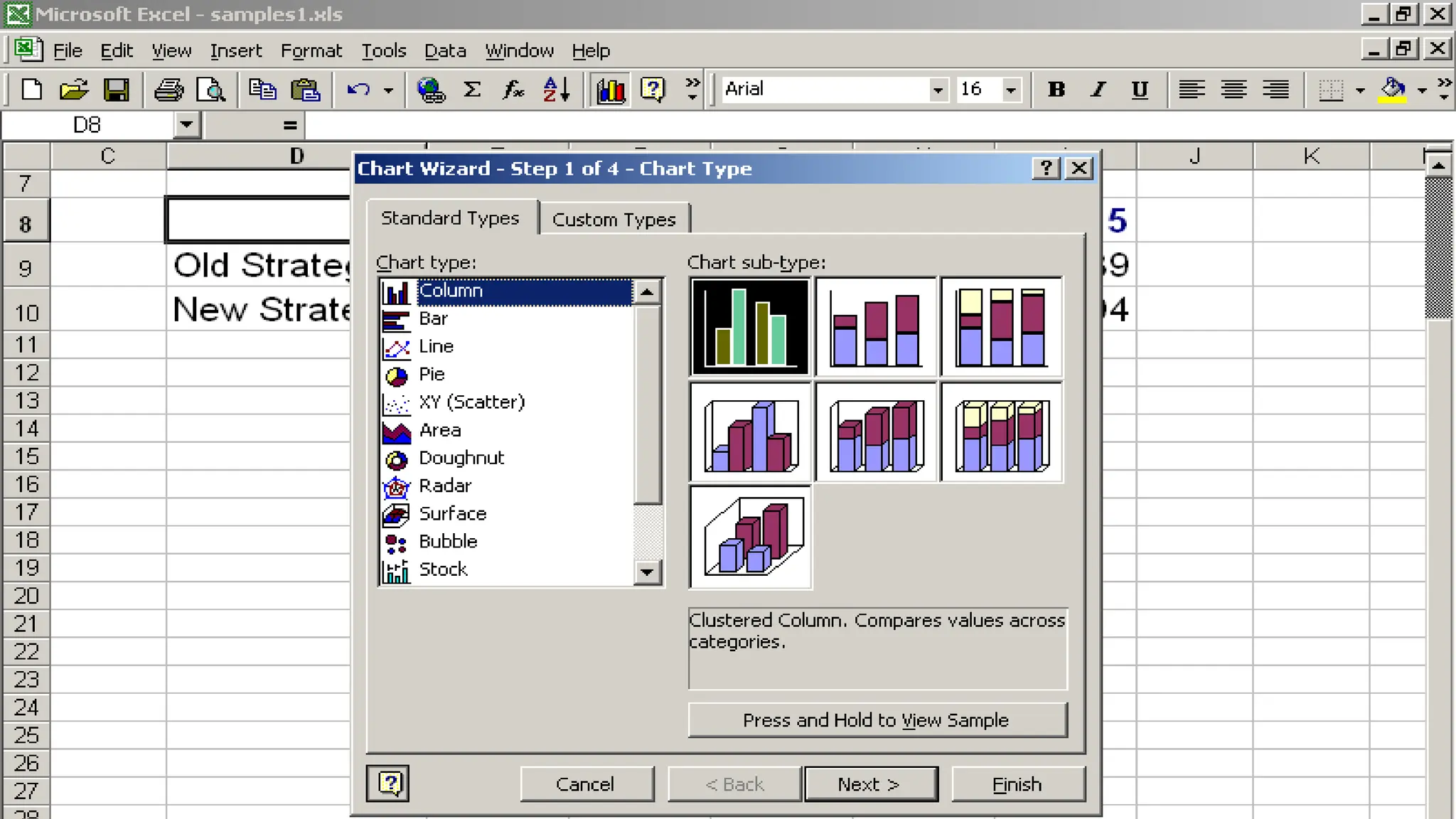The image size is (1456, 819).
Task: Click the Sort Ascending toolbar icon
Action: 557,90
